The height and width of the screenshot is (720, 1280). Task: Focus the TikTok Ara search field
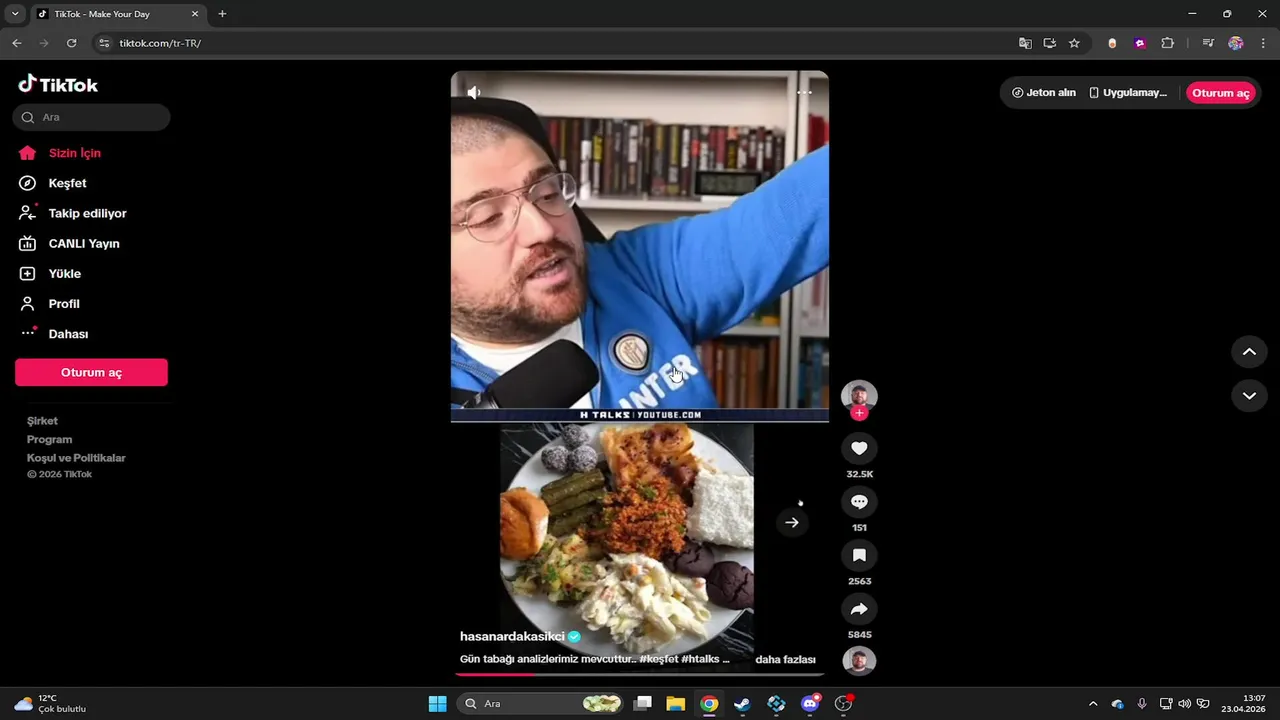[x=91, y=117]
